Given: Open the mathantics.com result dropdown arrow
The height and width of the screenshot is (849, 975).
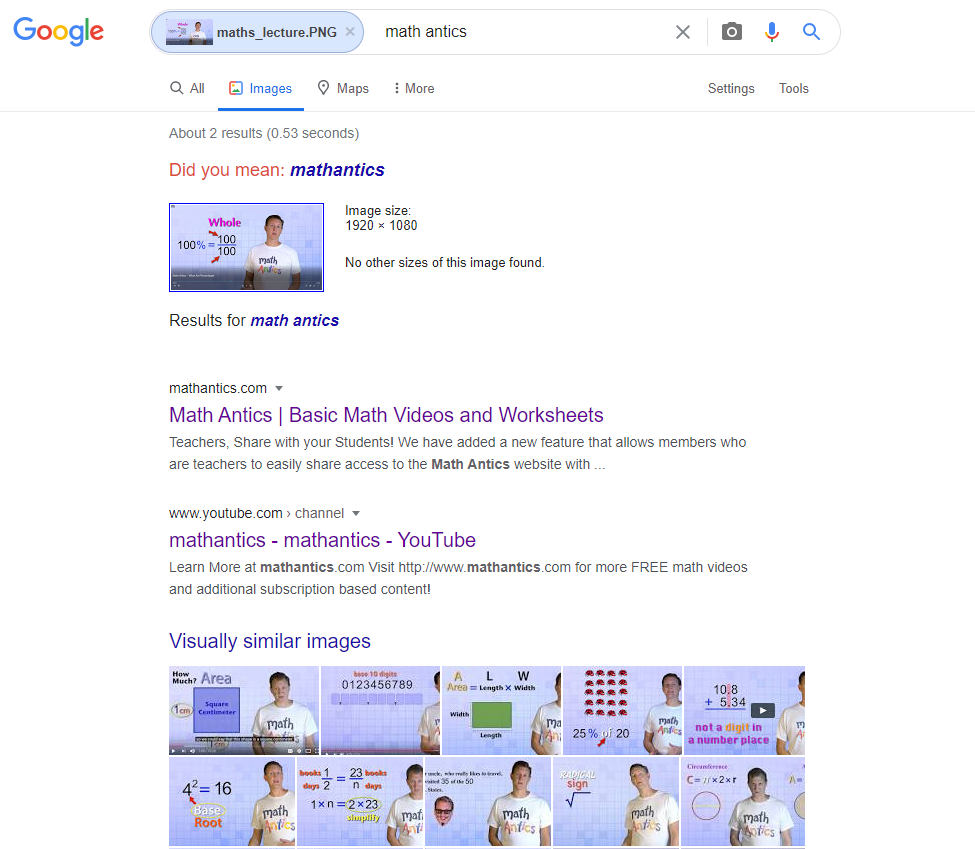Looking at the screenshot, I should coord(279,388).
